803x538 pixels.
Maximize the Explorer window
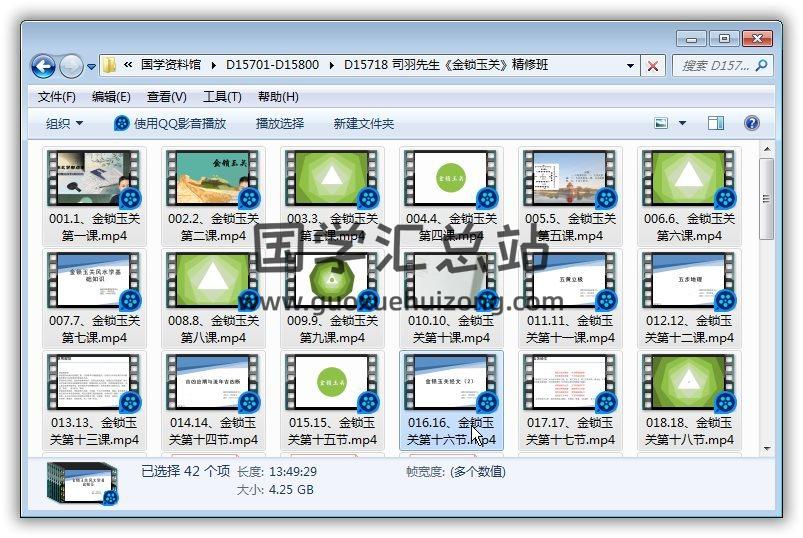click(724, 39)
